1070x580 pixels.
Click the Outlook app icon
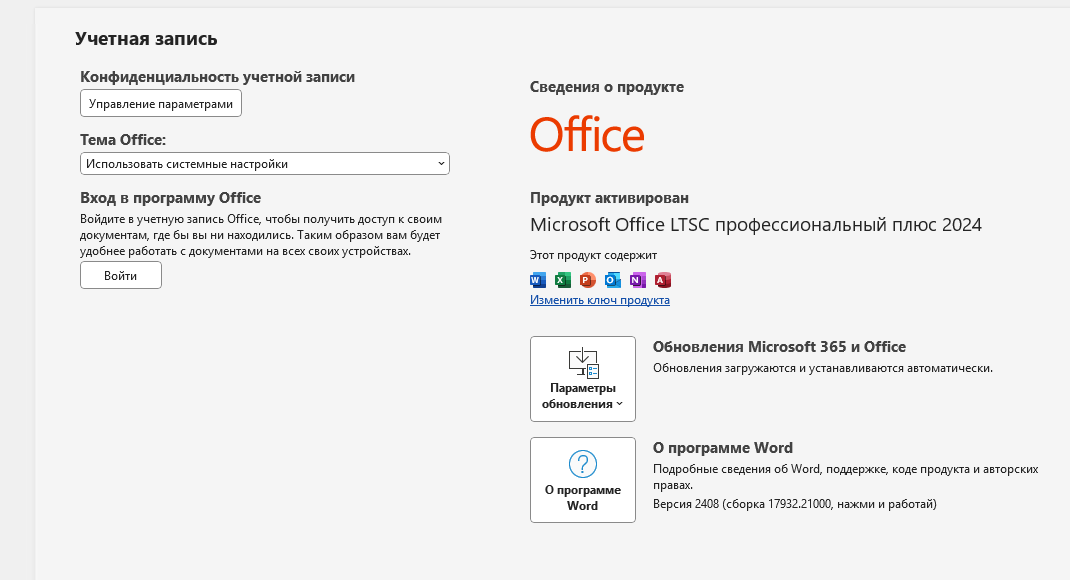(x=613, y=280)
